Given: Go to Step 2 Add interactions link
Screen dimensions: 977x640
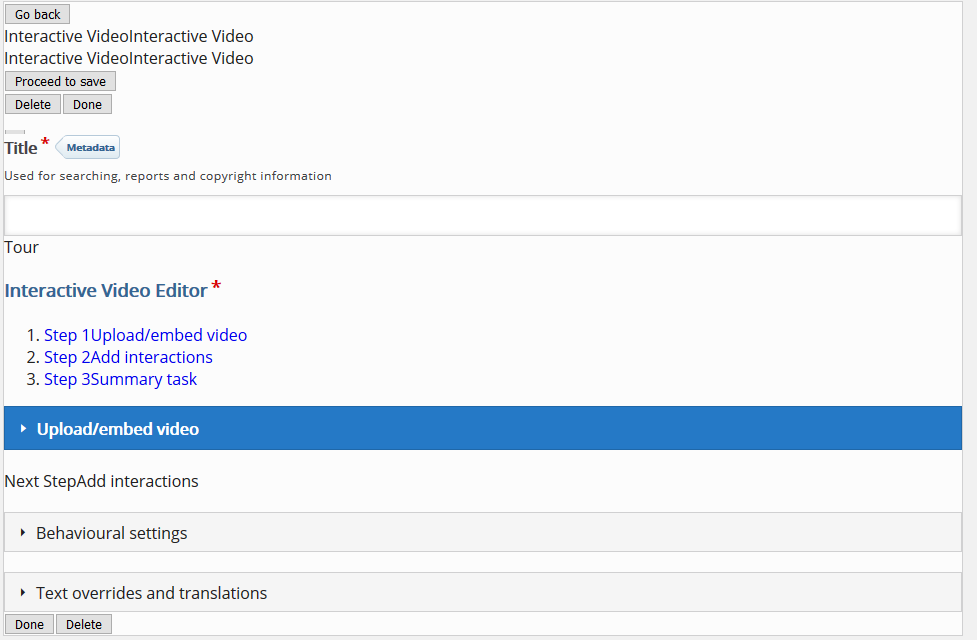Looking at the screenshot, I should click(128, 357).
